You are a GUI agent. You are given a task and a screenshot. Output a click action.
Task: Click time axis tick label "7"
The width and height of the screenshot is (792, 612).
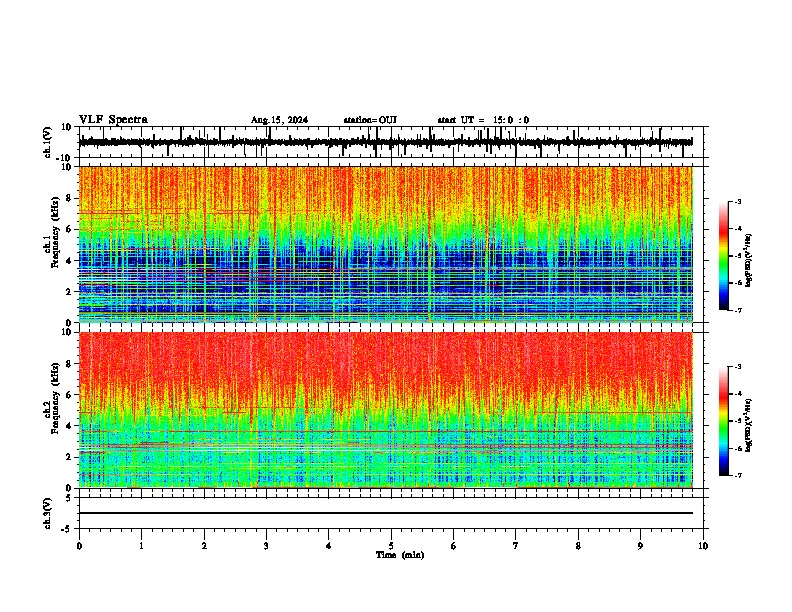516,546
